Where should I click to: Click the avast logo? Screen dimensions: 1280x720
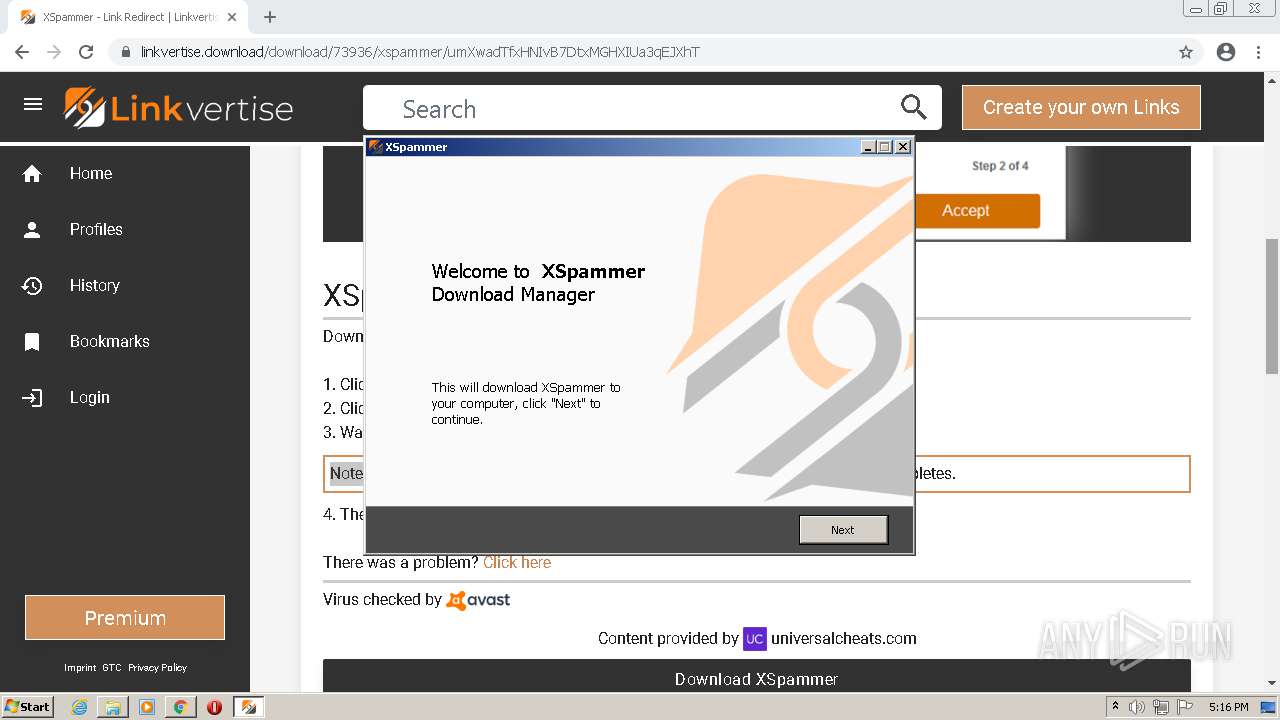478,600
